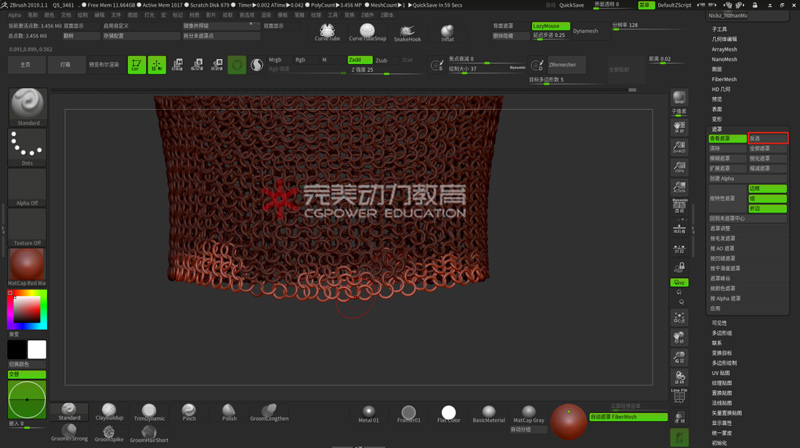Viewport: 800px width, 448px height.
Task: Activate the Edit mode icon
Action: (x=136, y=65)
